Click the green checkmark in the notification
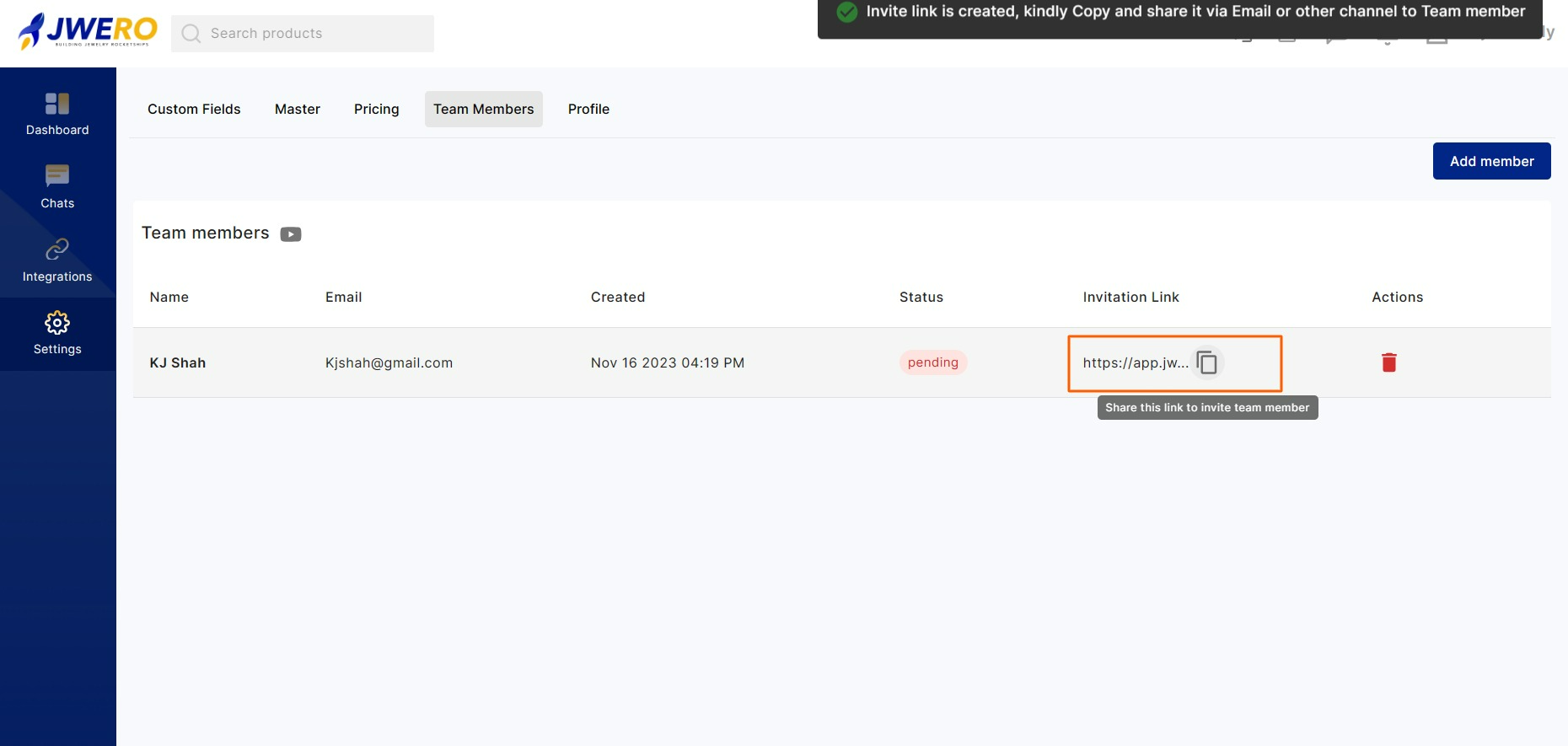Image resolution: width=1568 pixels, height=746 pixels. (847, 12)
